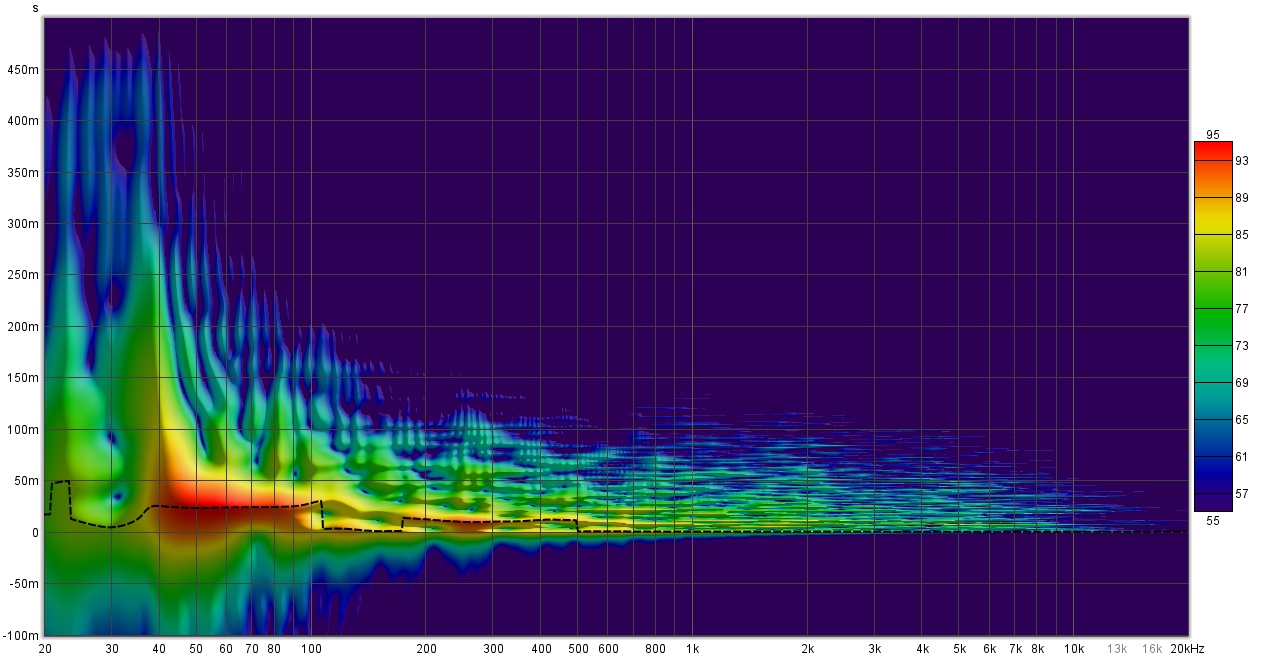The image size is (1265, 661).
Task: Click the -100m time axis label
Action: pyautogui.click(x=22, y=636)
